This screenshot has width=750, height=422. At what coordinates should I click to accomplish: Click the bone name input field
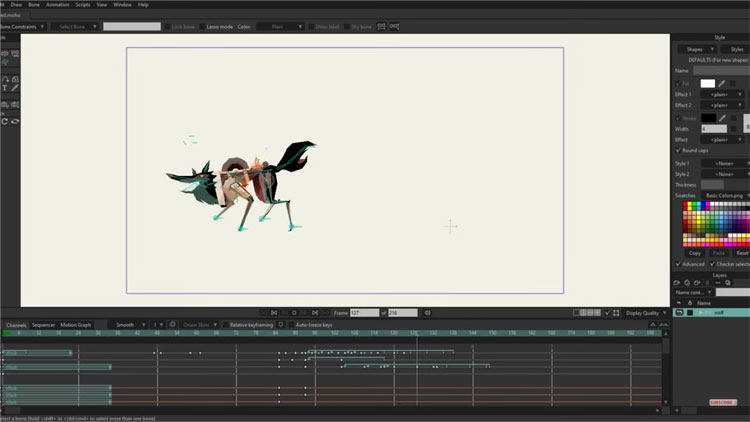tap(132, 27)
